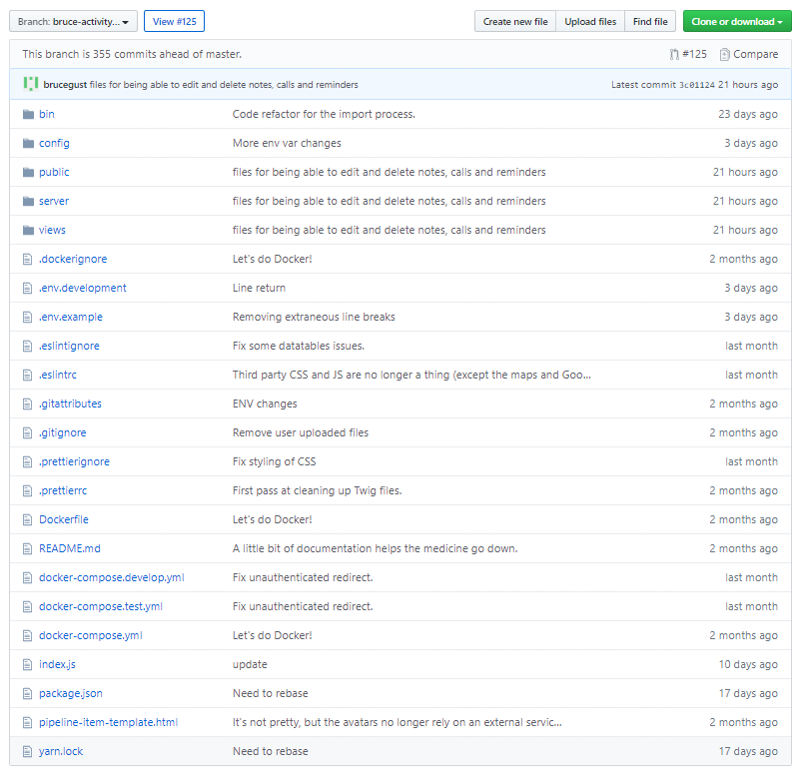
Task: Click the pipeline-item-template.html file icon
Action: point(28,723)
